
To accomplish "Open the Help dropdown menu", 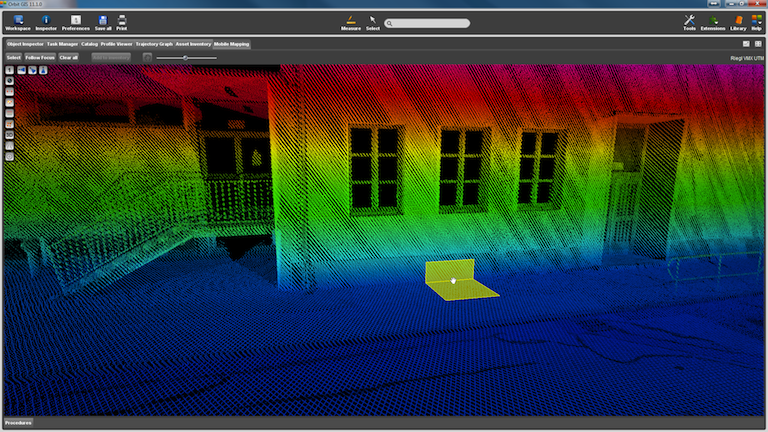I will point(756,21).
